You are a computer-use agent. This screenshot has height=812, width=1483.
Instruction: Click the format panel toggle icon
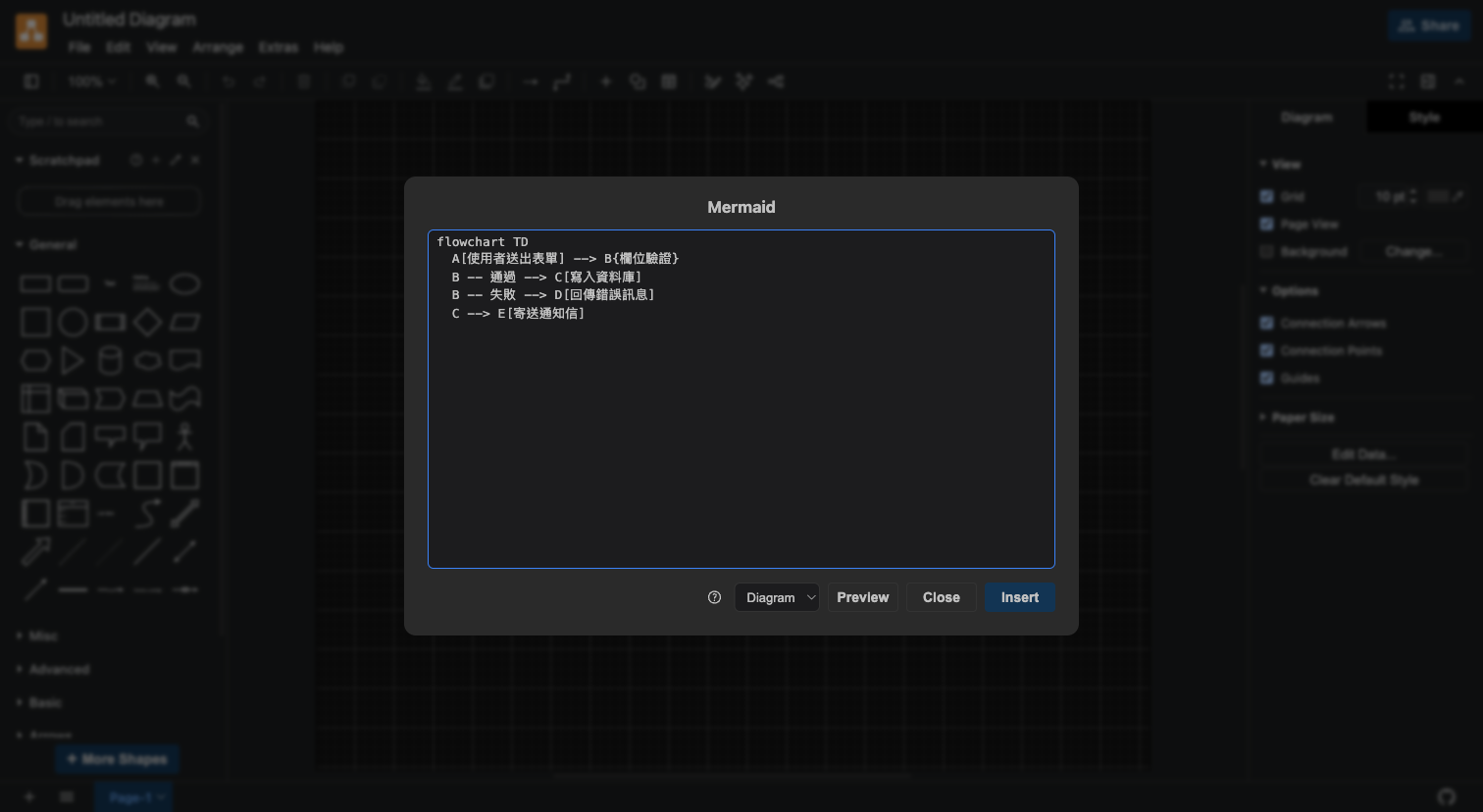tap(1428, 81)
